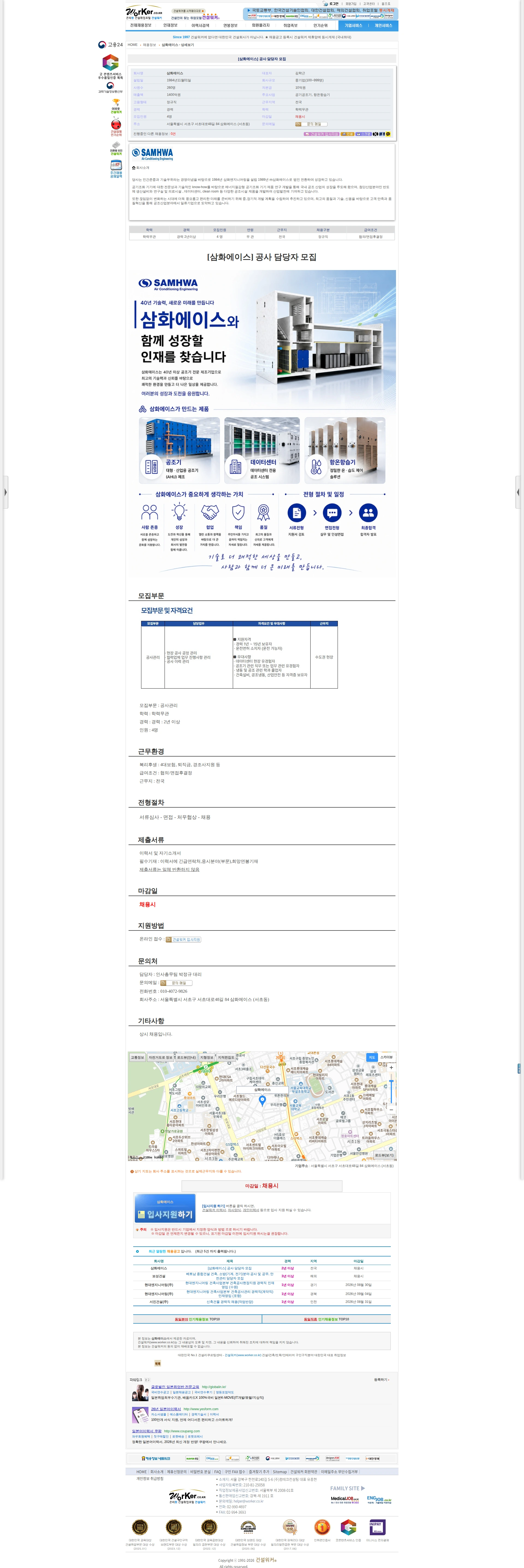
Task: Open the 고용24 sidebar banner
Action: click(x=110, y=45)
